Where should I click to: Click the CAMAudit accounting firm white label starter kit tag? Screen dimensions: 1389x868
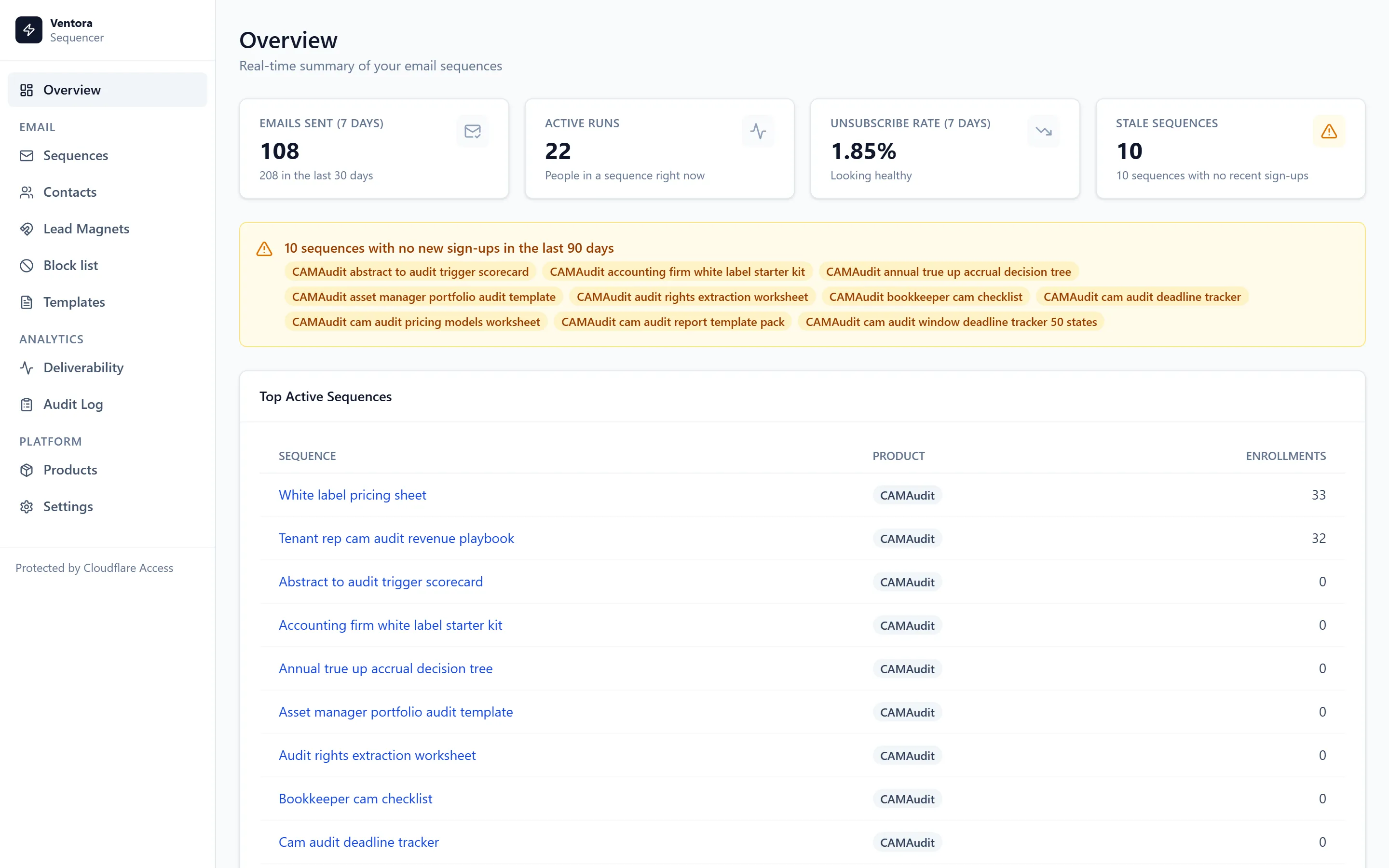(677, 272)
